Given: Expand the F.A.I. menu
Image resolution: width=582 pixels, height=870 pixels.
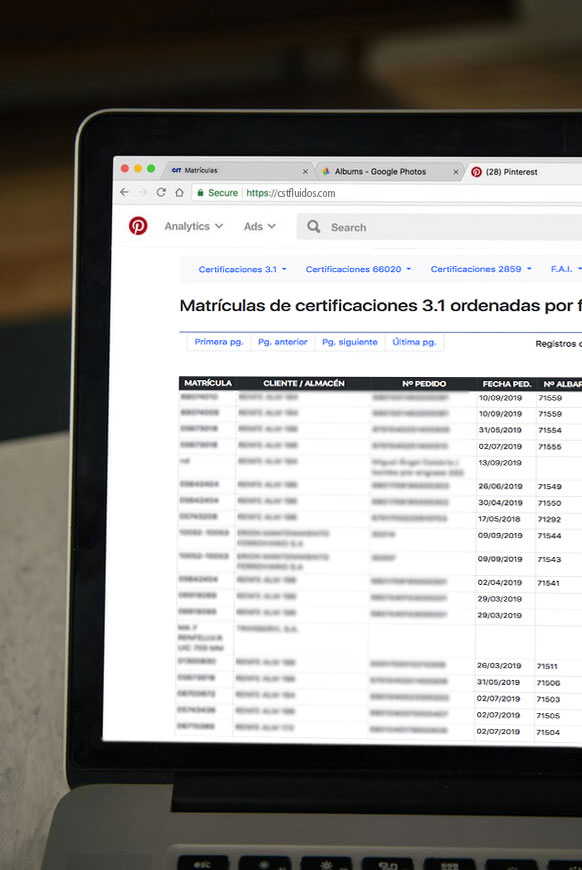Looking at the screenshot, I should pos(565,269).
